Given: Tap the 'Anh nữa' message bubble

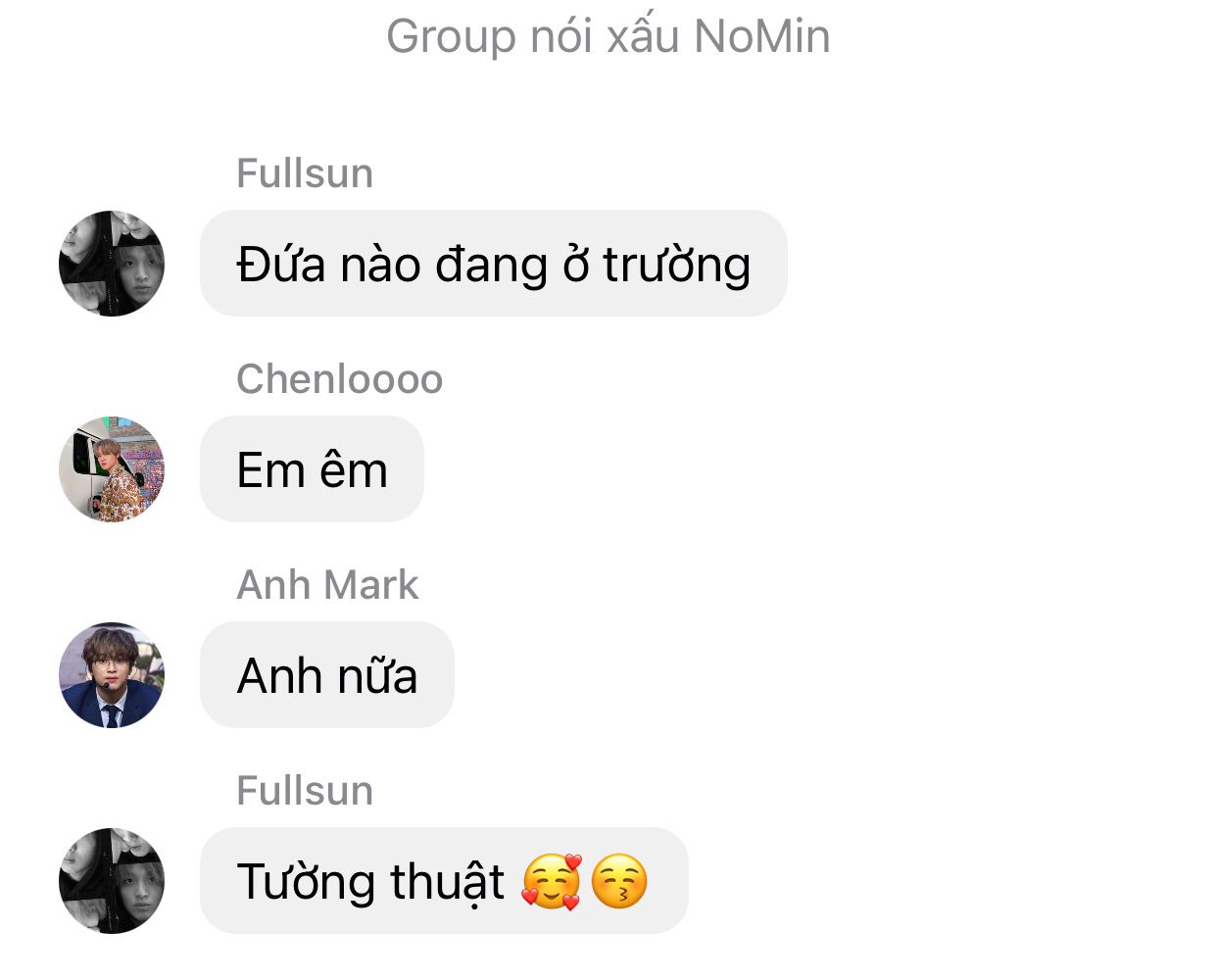Looking at the screenshot, I should click(327, 675).
